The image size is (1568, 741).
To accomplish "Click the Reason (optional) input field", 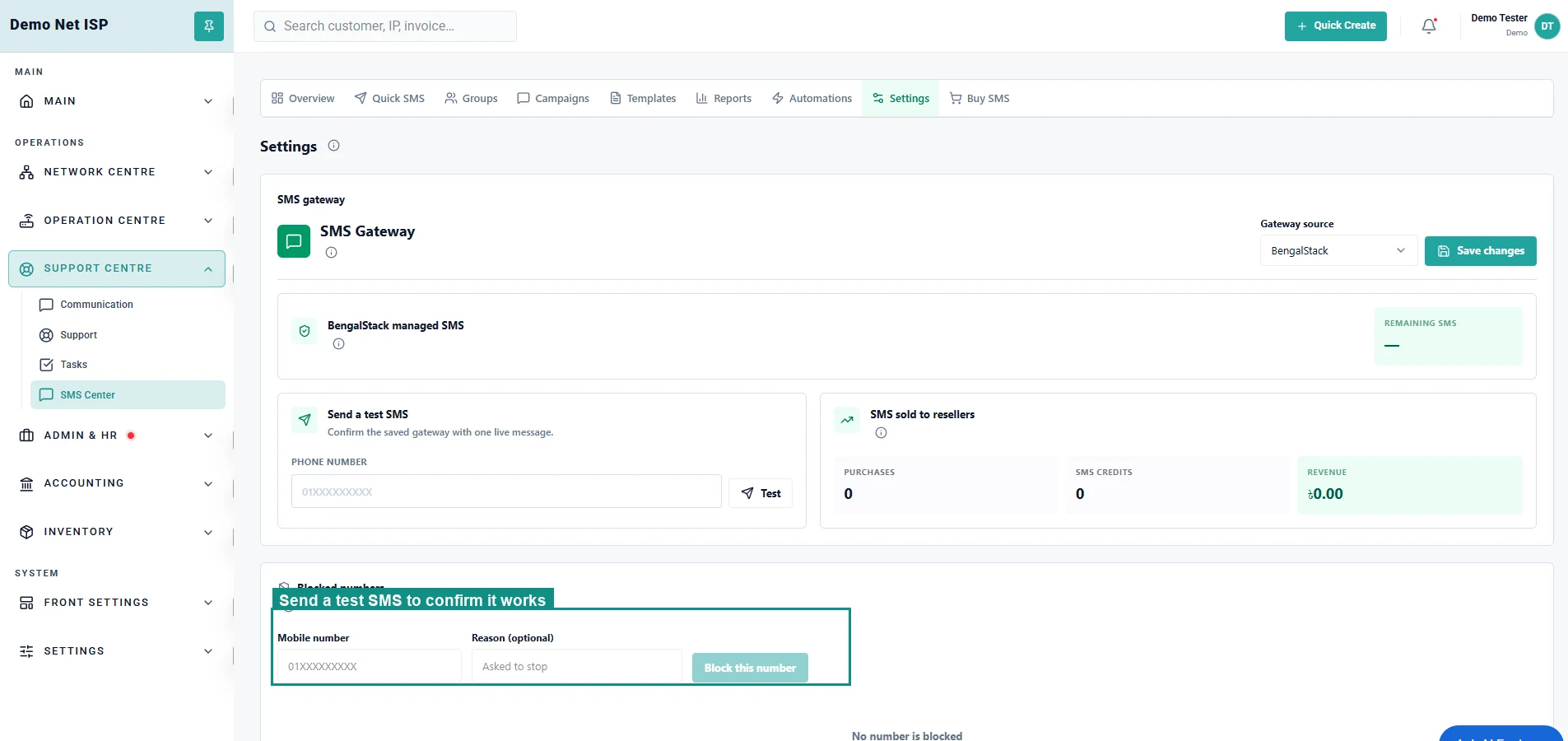I will [x=576, y=666].
